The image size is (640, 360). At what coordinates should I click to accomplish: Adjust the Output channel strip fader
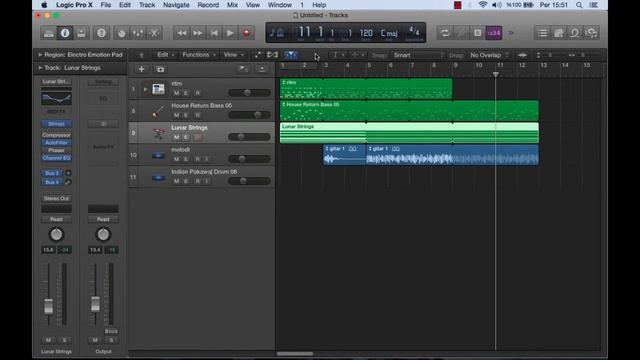coord(95,304)
